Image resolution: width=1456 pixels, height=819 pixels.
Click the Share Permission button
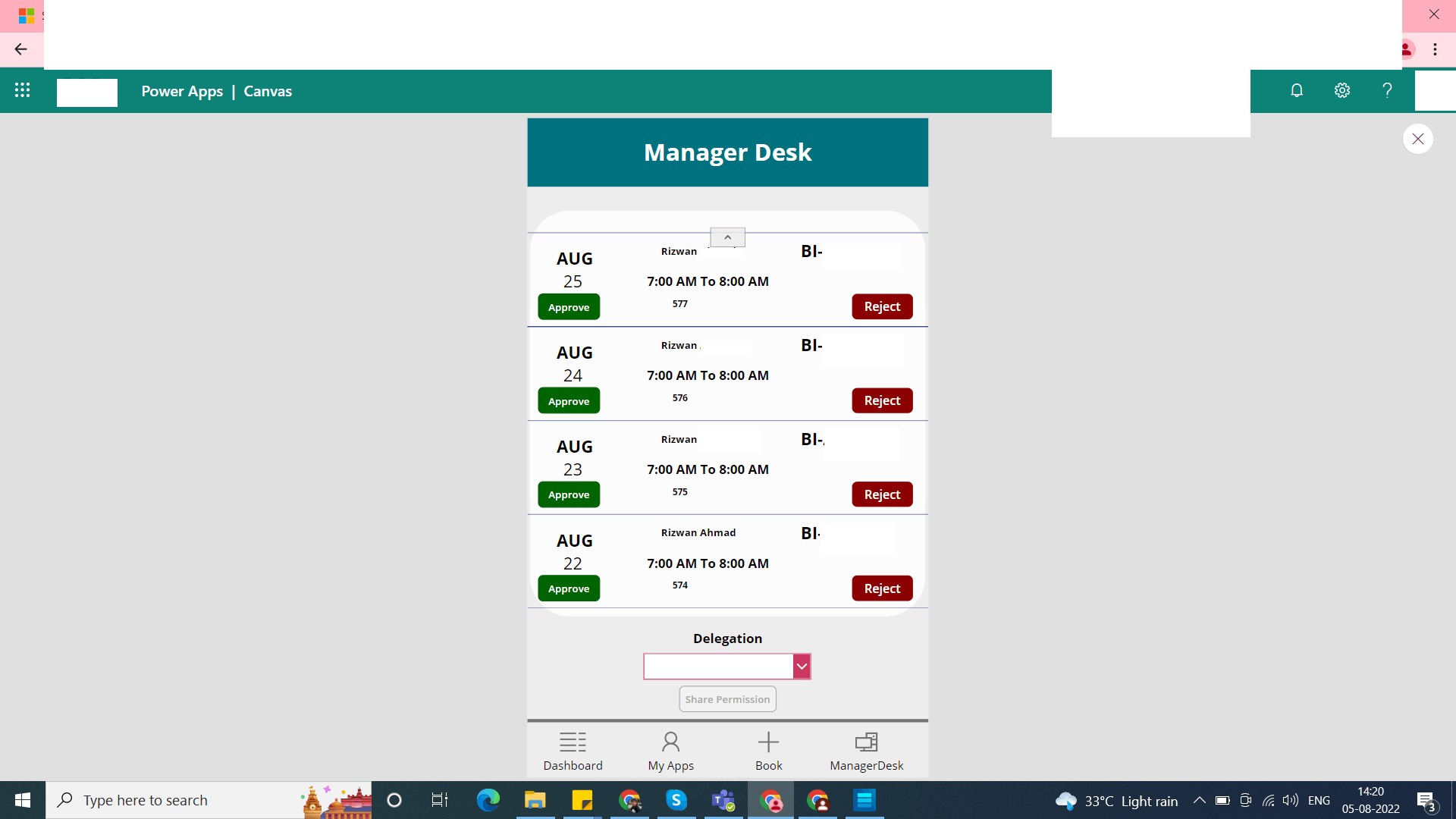[x=727, y=699]
